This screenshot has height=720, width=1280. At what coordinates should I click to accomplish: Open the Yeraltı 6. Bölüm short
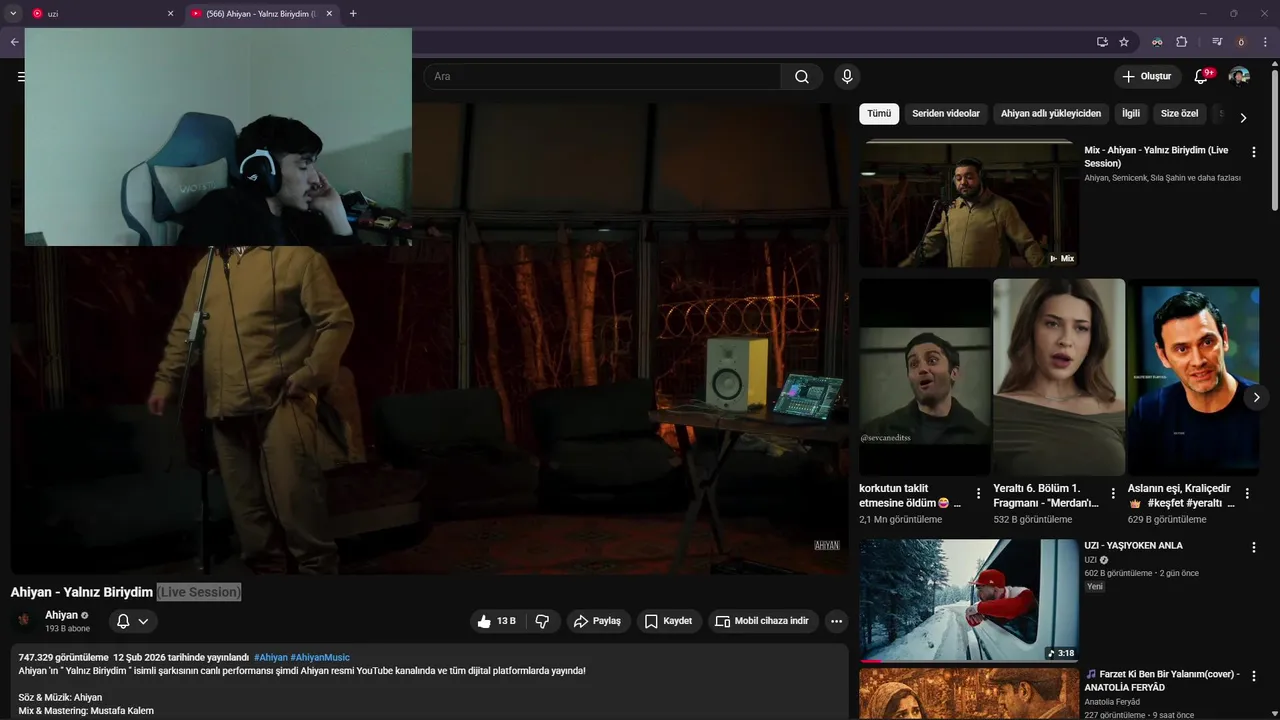point(1059,376)
